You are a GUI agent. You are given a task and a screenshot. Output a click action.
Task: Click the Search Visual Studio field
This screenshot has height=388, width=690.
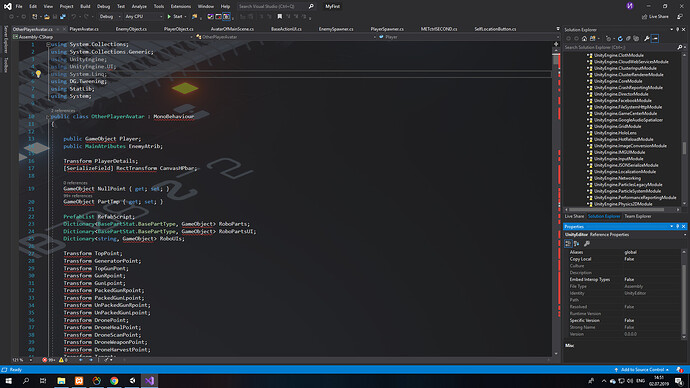click(272, 6)
